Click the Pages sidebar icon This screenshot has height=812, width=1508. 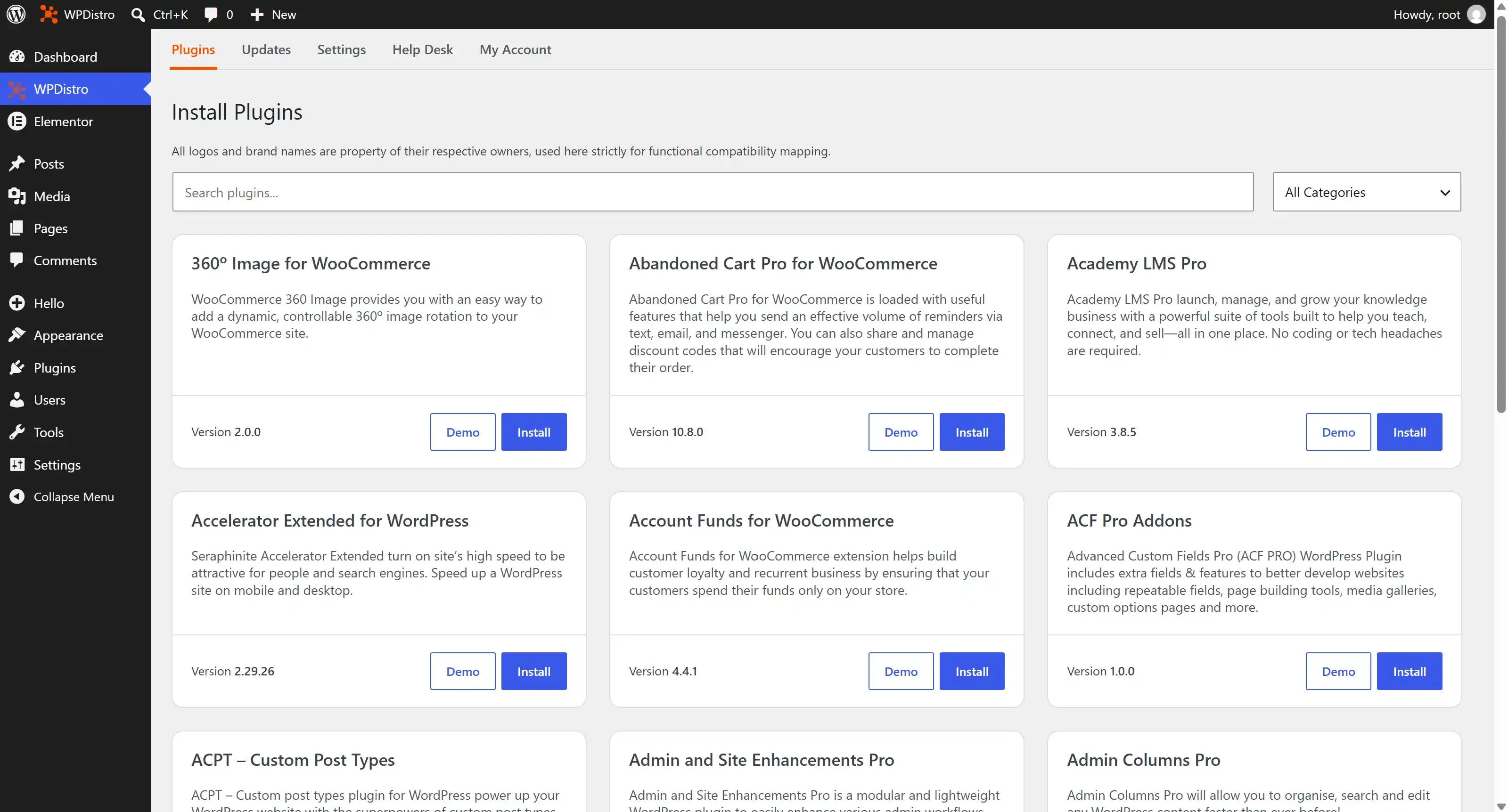click(x=17, y=228)
